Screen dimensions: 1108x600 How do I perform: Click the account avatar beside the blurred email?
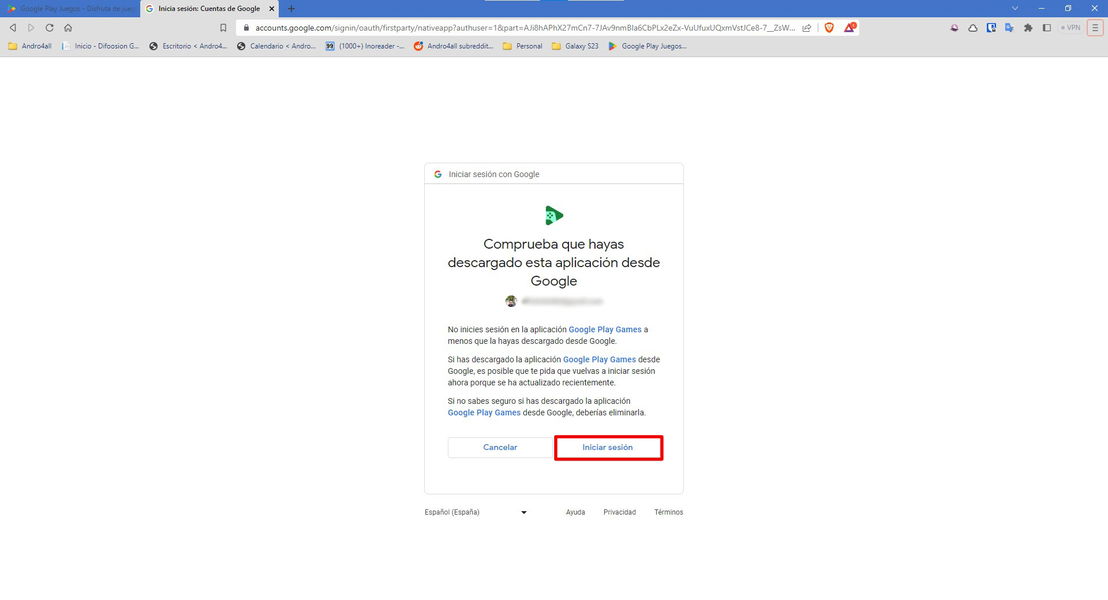511,301
